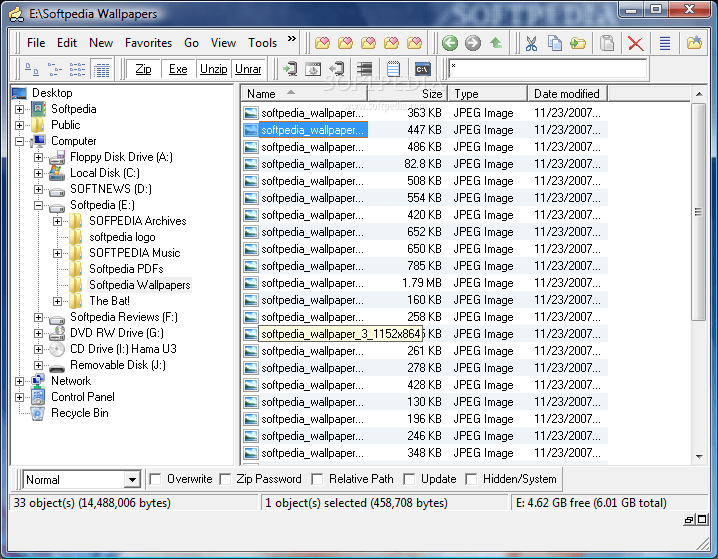
Task: Expand the SOFPEDIA Archives folder
Action: [x=57, y=222]
